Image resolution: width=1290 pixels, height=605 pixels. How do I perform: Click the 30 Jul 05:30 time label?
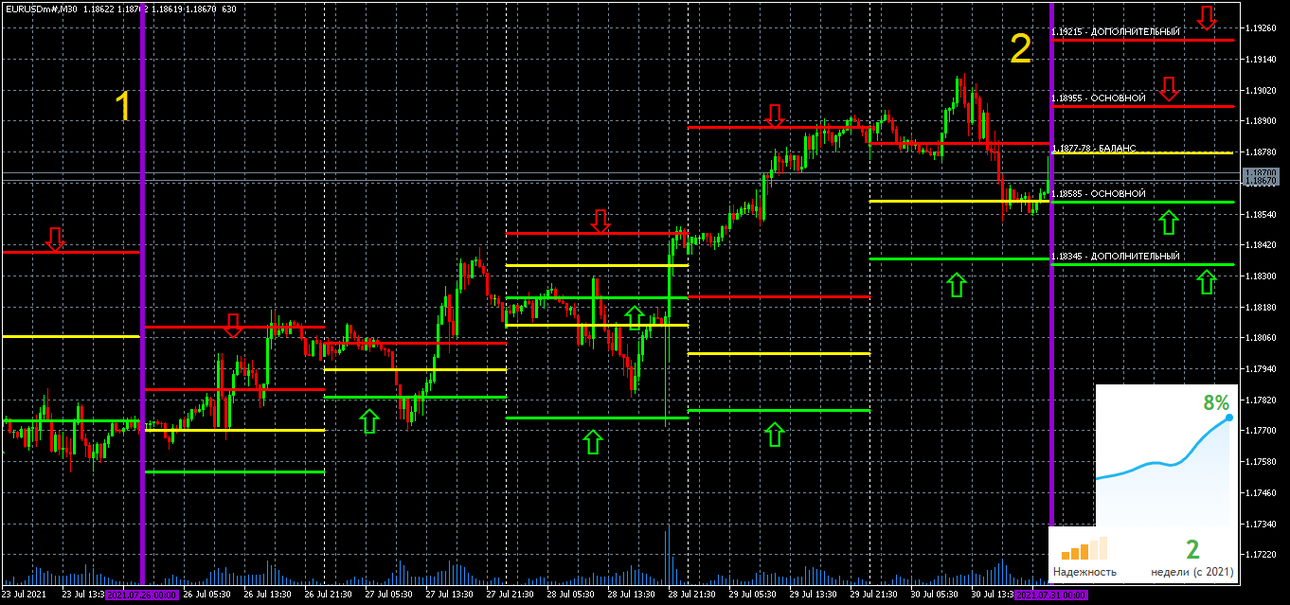click(935, 596)
